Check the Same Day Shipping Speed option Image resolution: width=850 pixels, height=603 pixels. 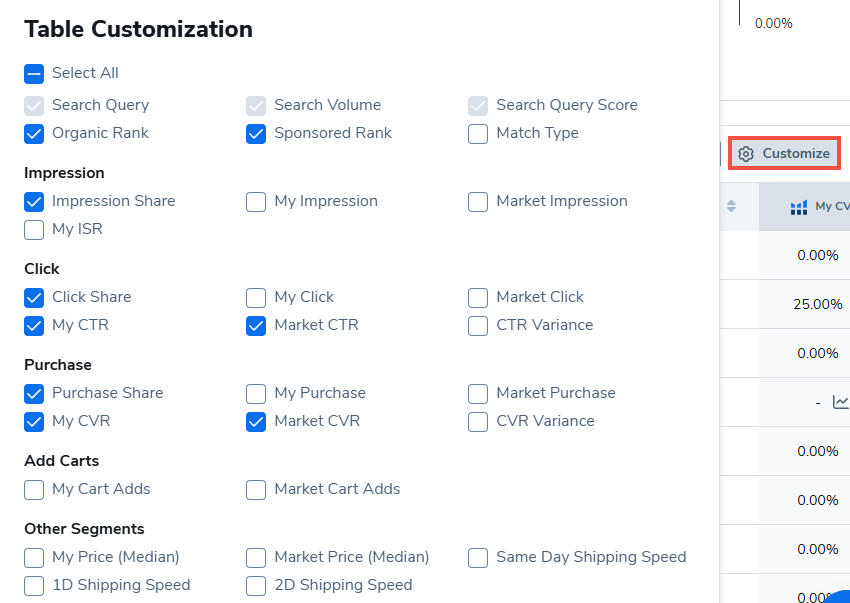(x=477, y=557)
